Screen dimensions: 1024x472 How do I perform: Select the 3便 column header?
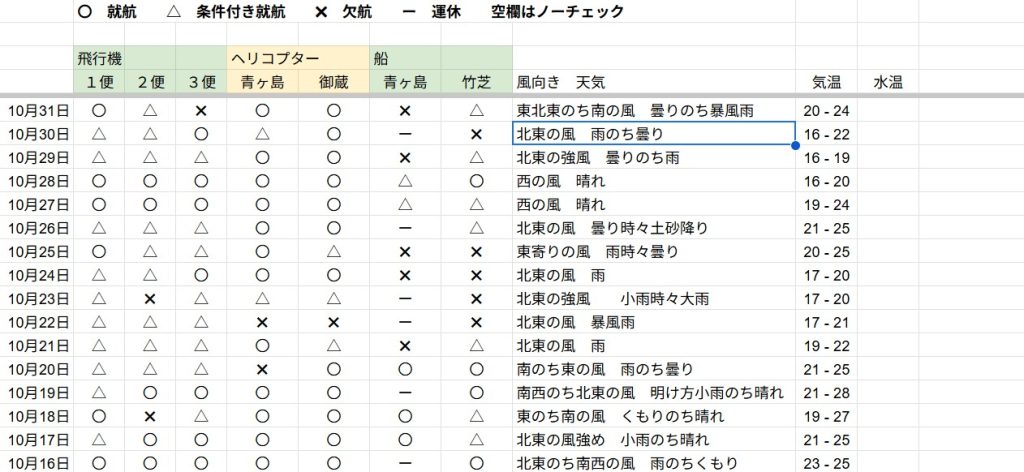click(x=201, y=82)
